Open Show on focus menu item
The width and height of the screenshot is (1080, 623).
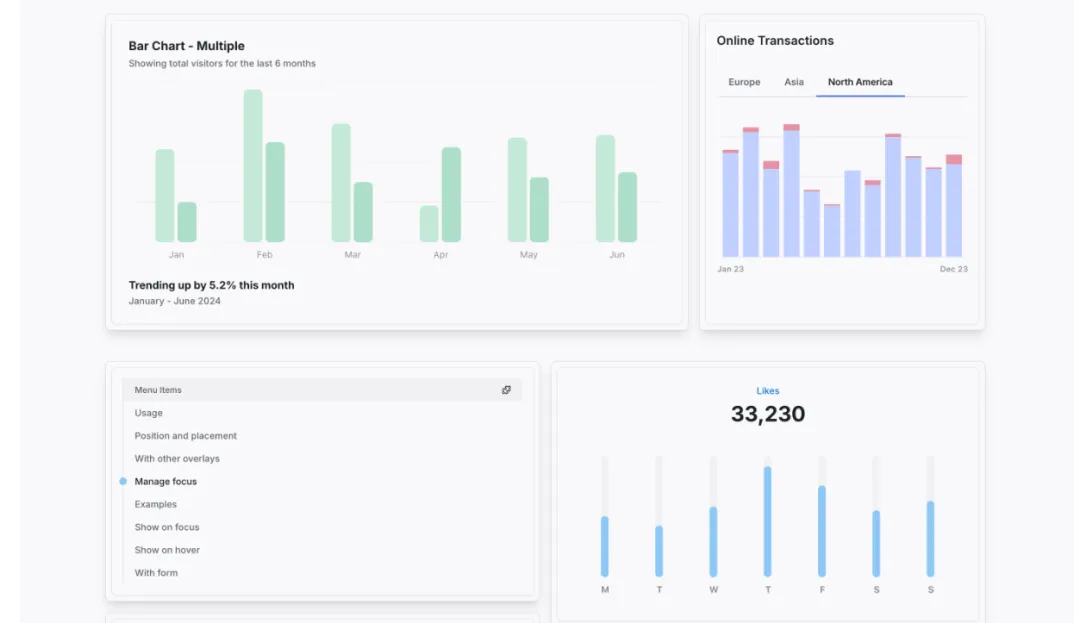click(167, 527)
